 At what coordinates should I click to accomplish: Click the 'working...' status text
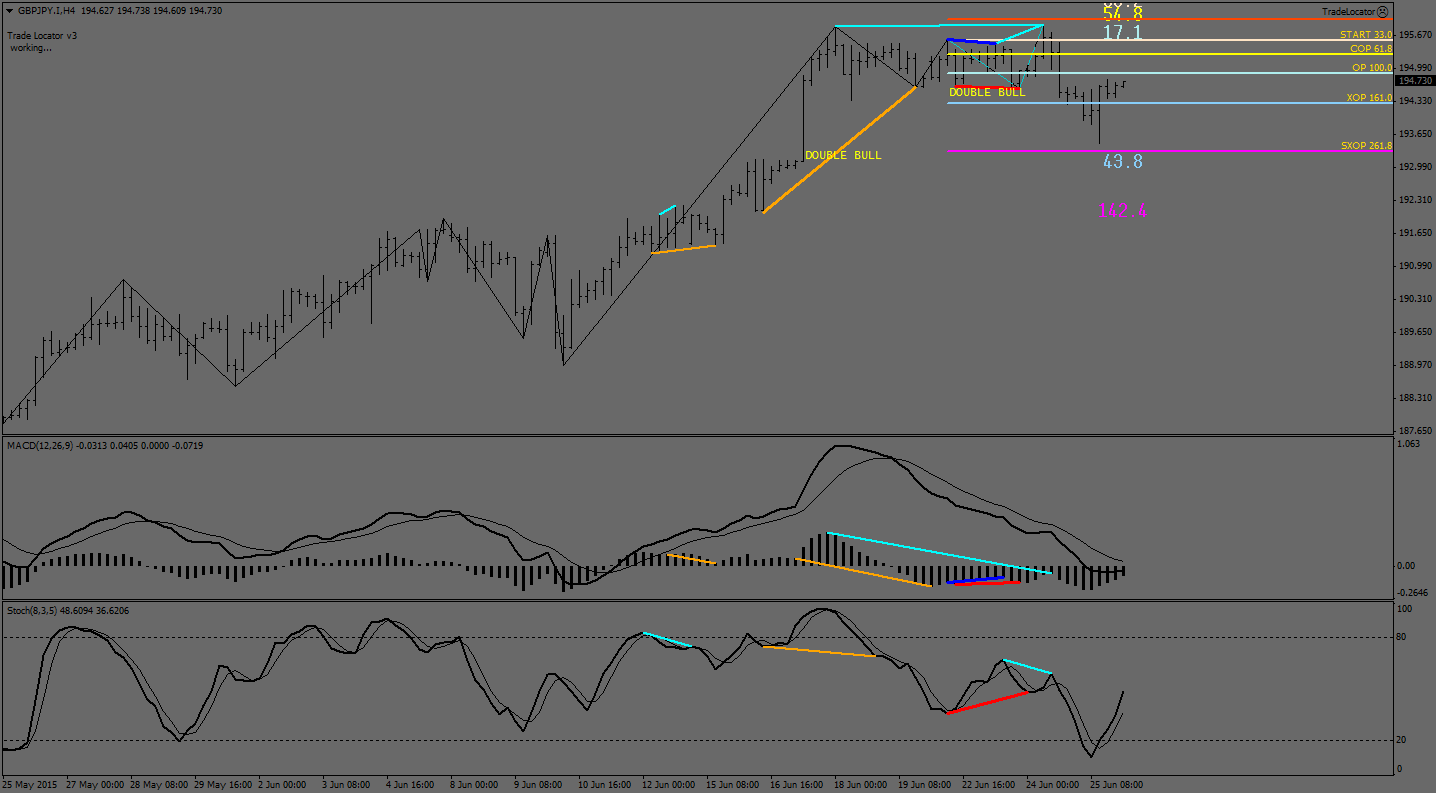[31, 47]
